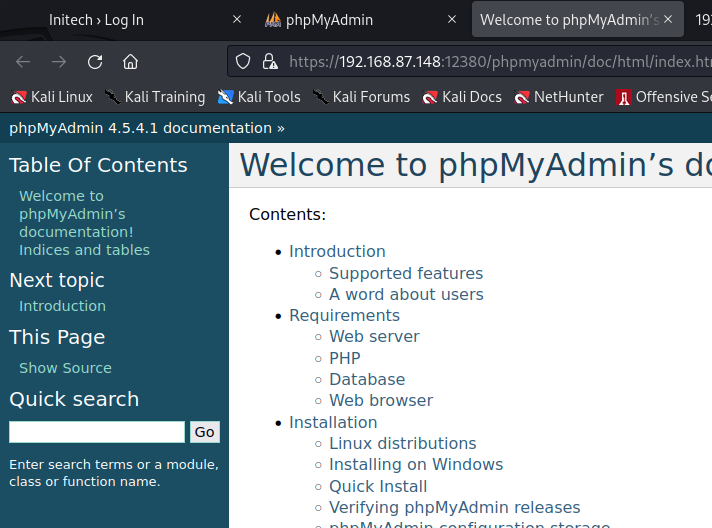Open sidebar Introduction next topic link
This screenshot has height=528, width=712.
click(62, 306)
